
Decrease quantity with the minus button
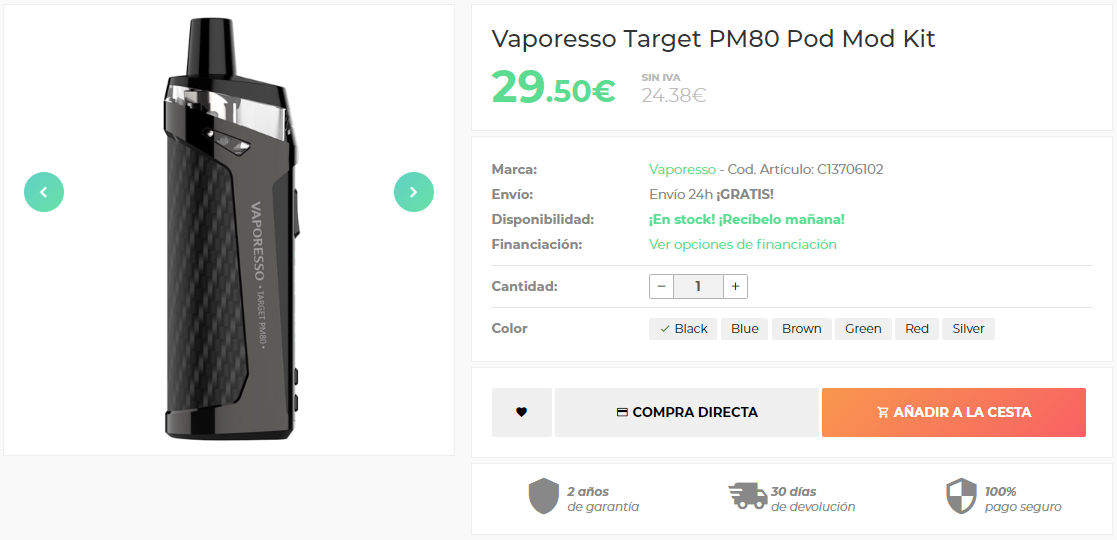pos(662,286)
